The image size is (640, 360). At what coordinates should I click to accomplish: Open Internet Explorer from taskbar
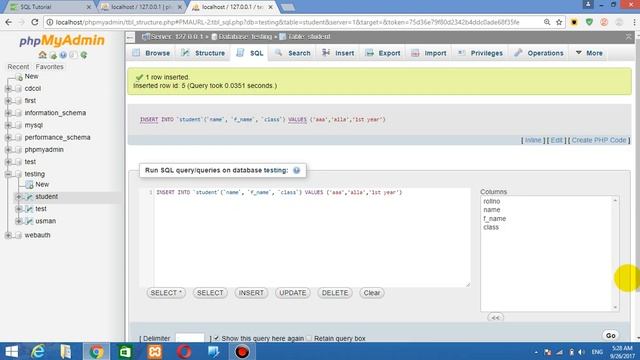click(38, 351)
